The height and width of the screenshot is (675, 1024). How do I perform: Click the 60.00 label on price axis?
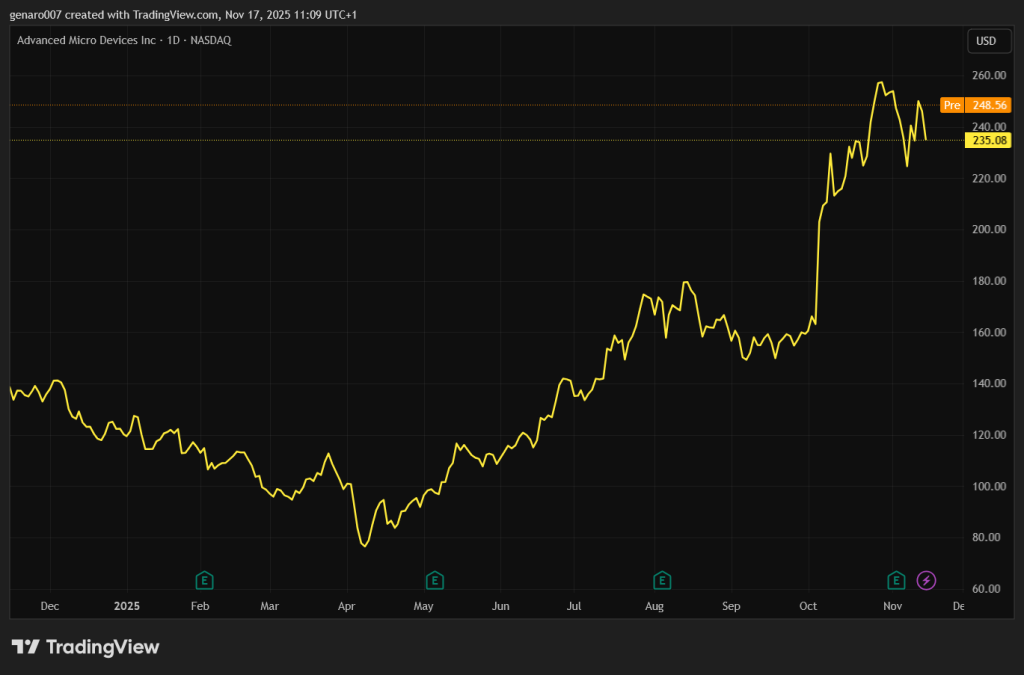point(988,589)
